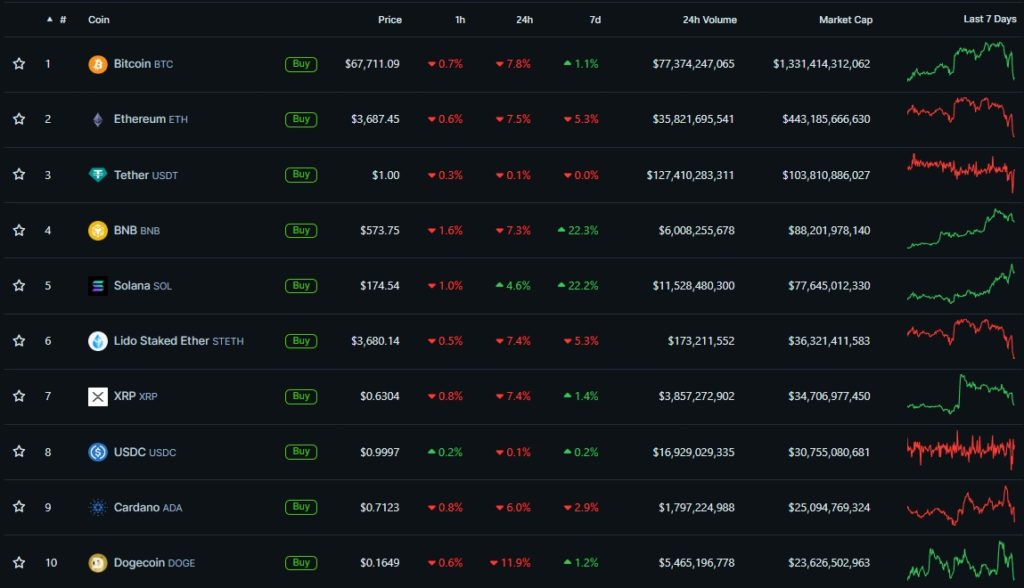1024x588 pixels.
Task: Favorite Dogecoin using its star toggle
Action: [x=18, y=562]
